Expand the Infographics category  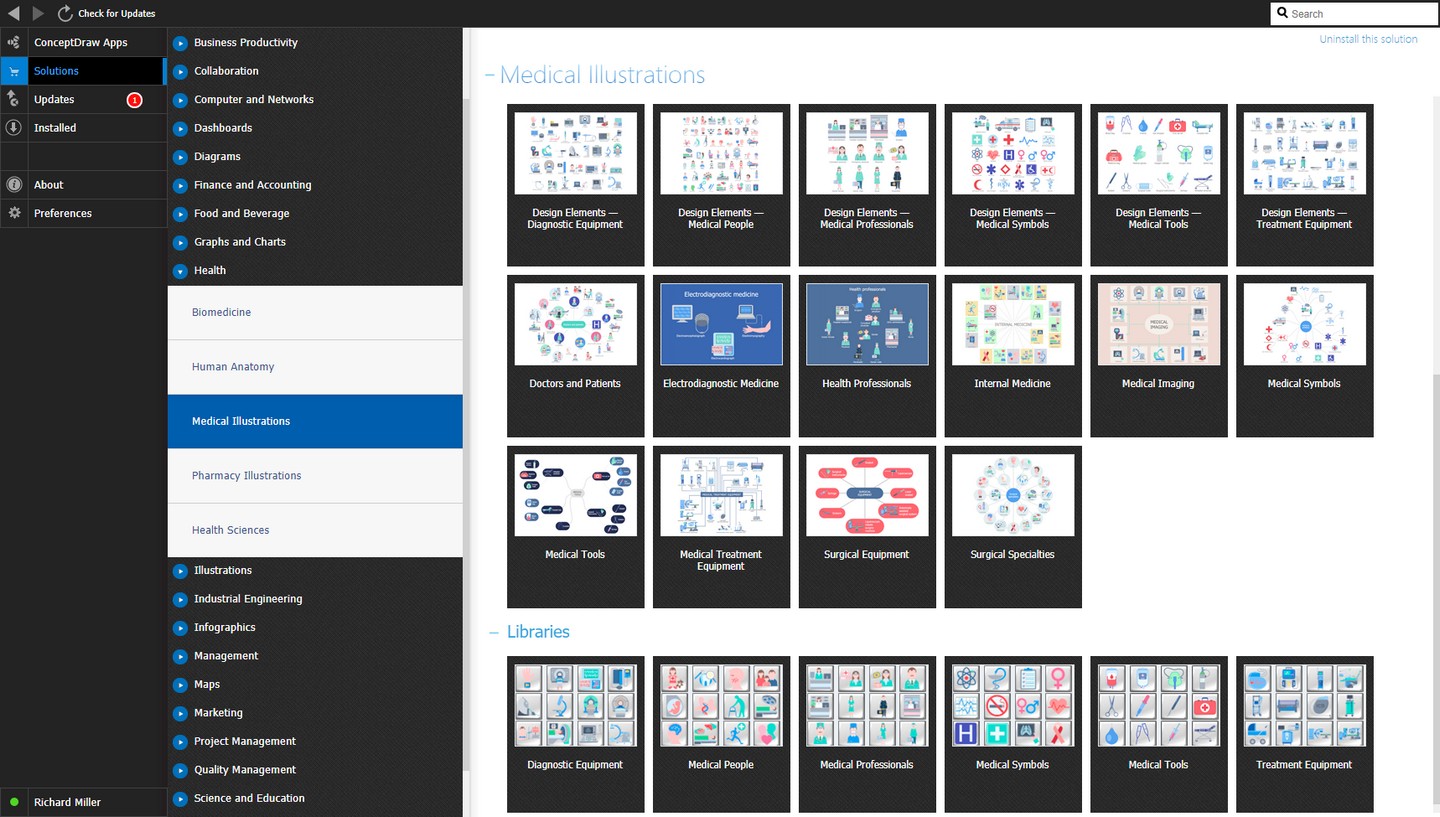click(x=180, y=628)
